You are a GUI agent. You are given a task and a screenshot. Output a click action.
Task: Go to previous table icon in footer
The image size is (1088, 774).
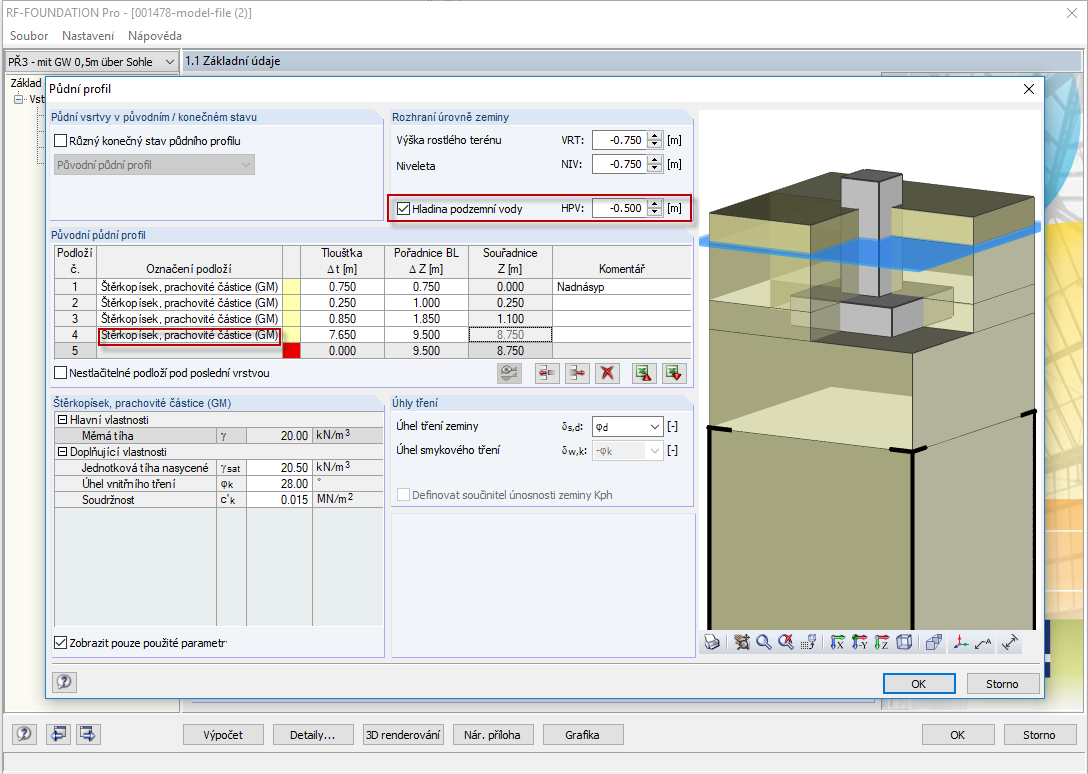coord(58,734)
